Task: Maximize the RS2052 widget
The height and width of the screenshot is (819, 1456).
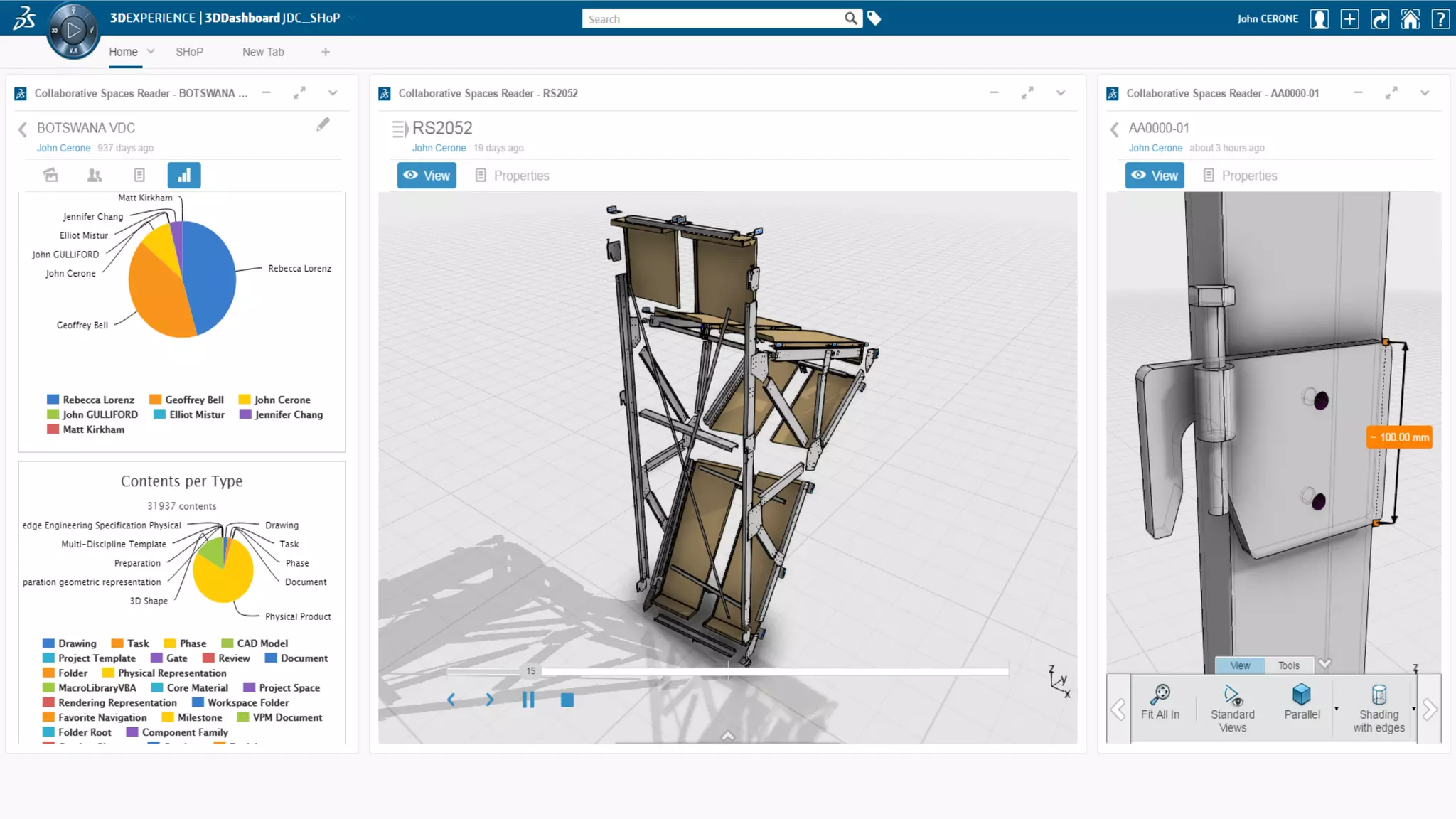Action: coord(1027,93)
